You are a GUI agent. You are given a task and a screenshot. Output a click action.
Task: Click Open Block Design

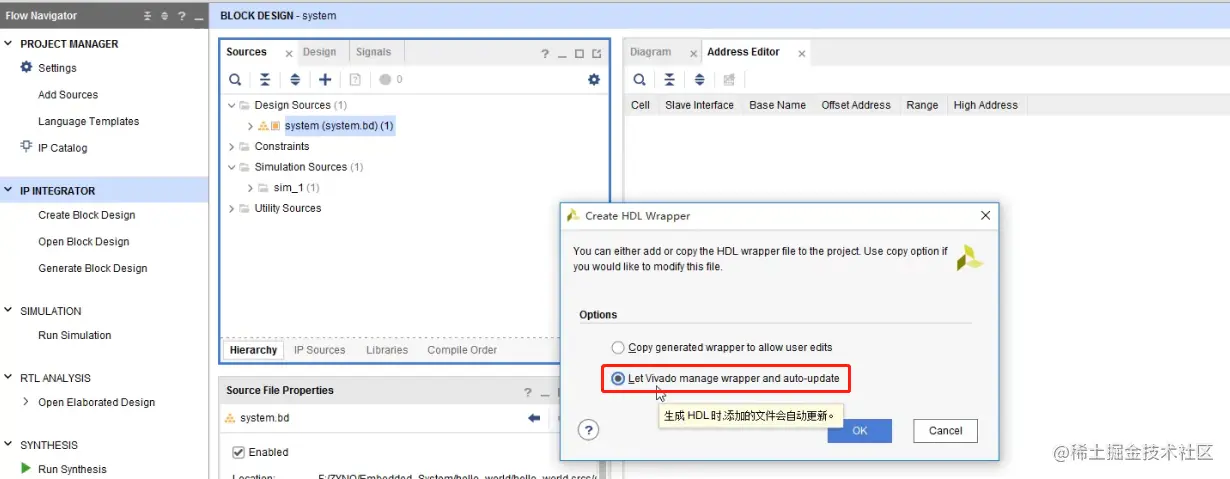tap(84, 242)
